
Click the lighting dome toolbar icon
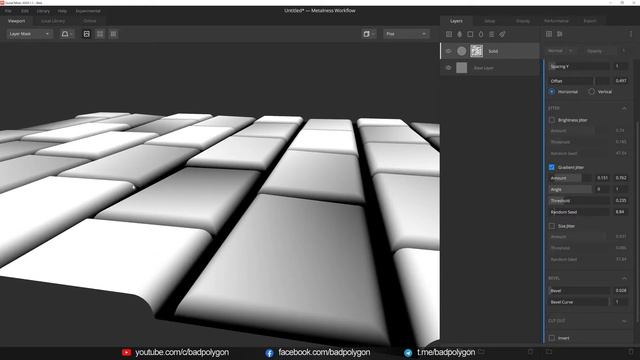click(x=64, y=34)
